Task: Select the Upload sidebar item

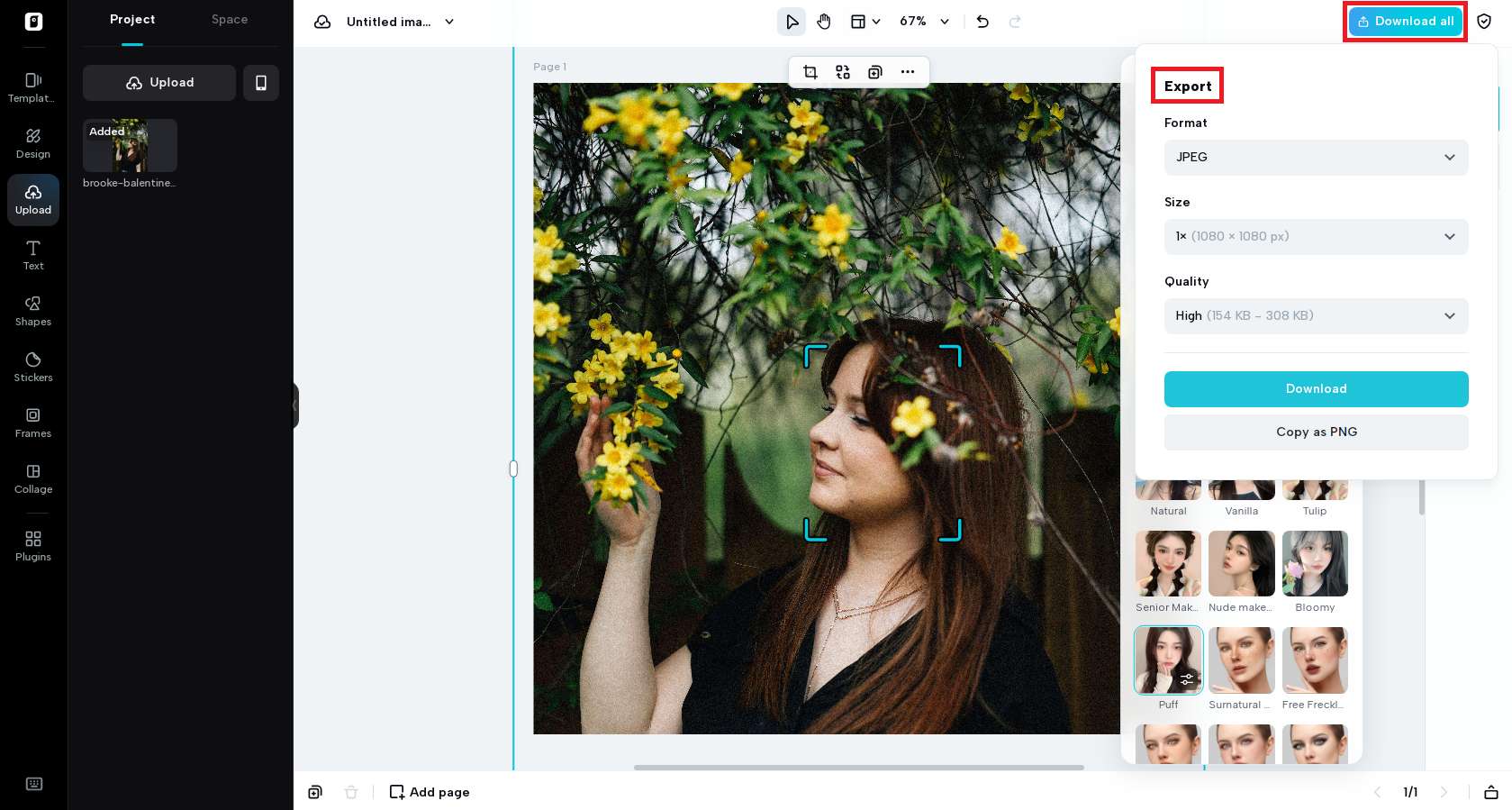Action: pos(33,199)
